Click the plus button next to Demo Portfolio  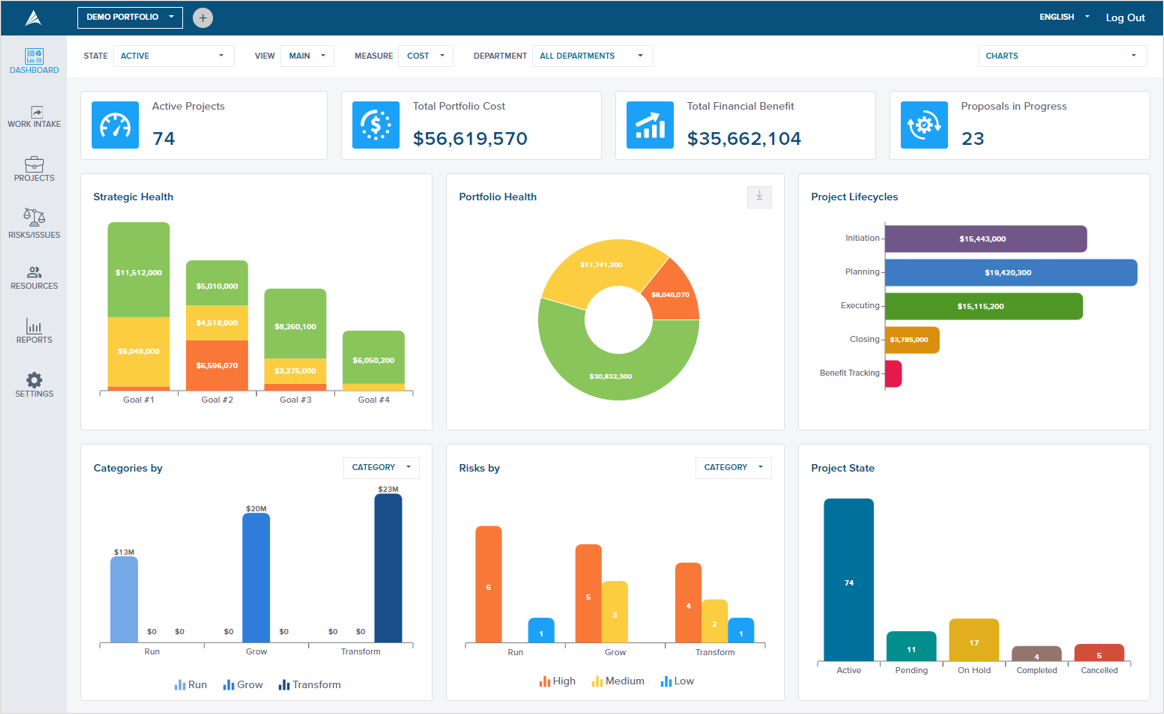(x=202, y=17)
